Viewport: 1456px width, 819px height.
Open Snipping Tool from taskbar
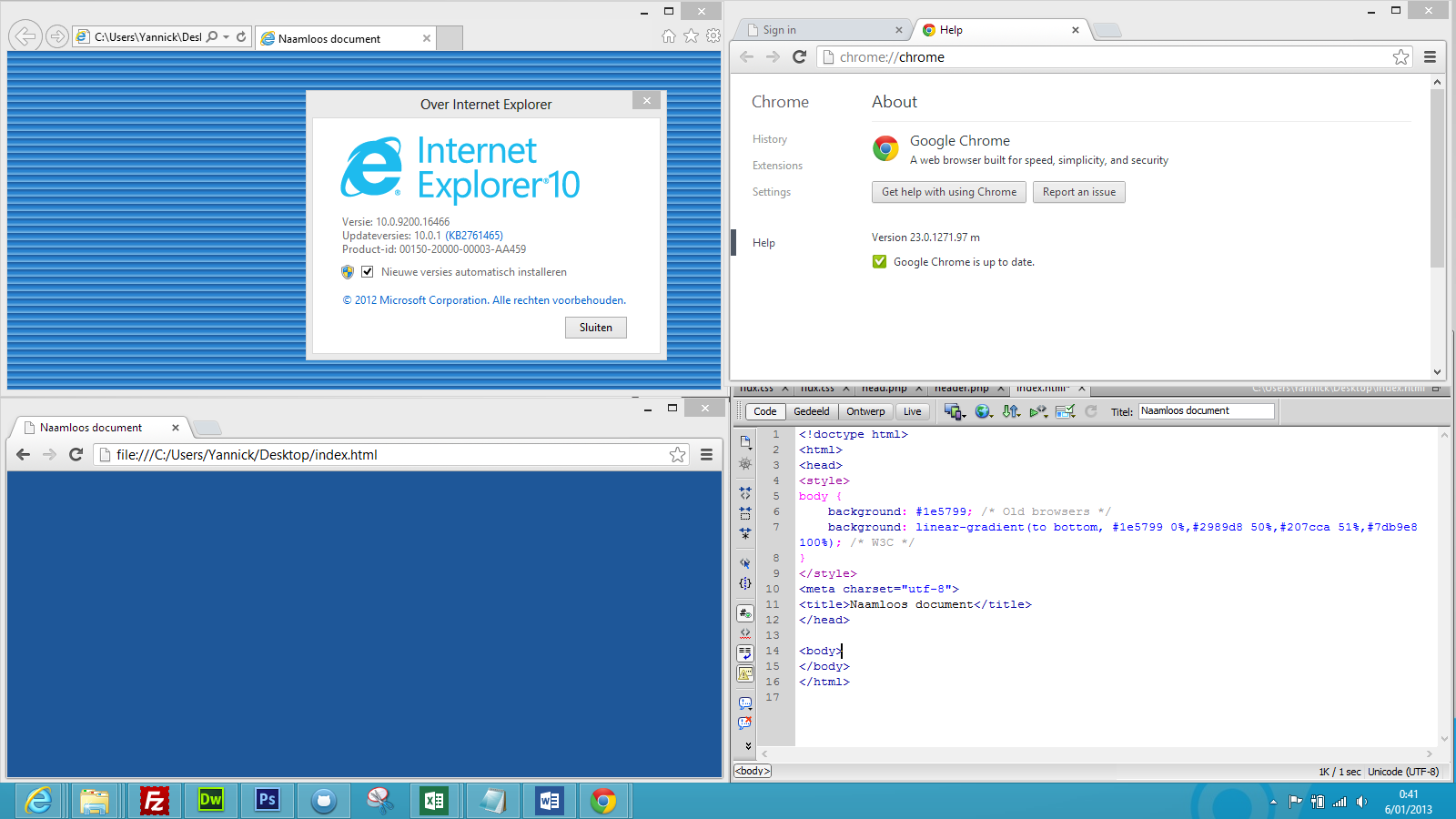[x=380, y=801]
